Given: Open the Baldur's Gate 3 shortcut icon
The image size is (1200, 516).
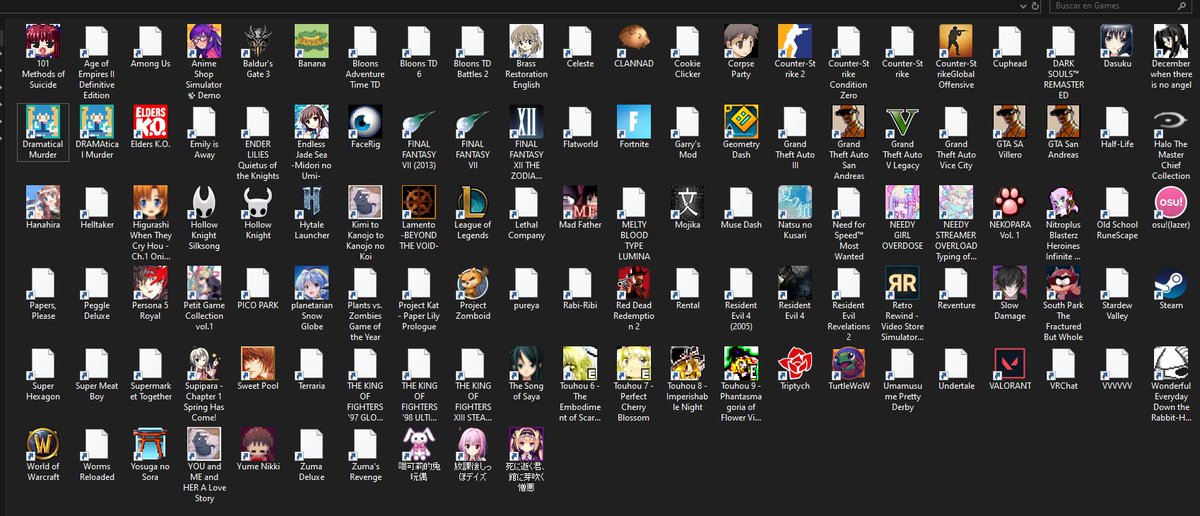Looking at the screenshot, I should coord(258,40).
